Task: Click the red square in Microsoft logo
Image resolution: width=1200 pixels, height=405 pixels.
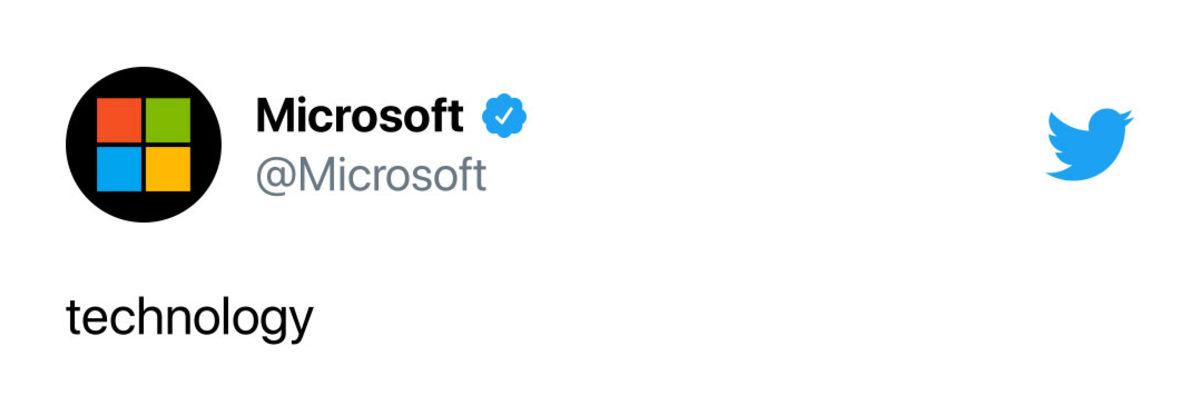Action: (x=120, y=122)
